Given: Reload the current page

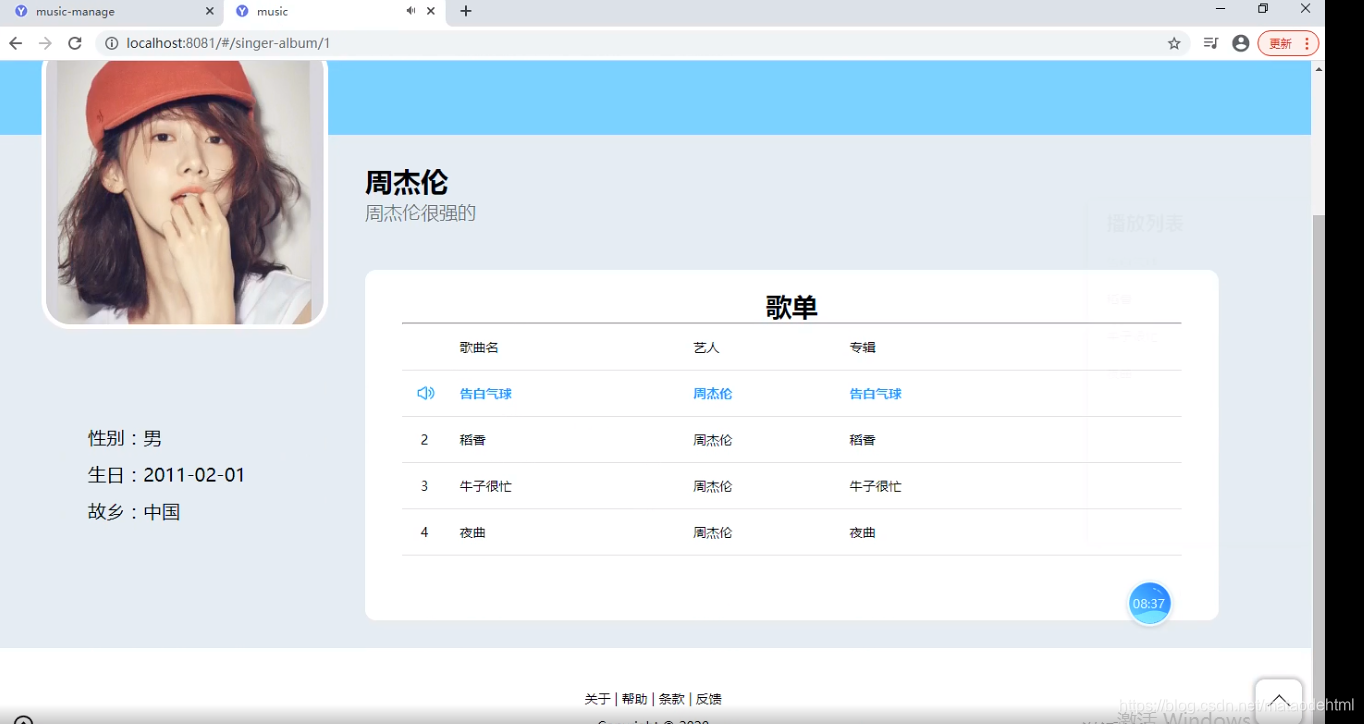Looking at the screenshot, I should (75, 43).
